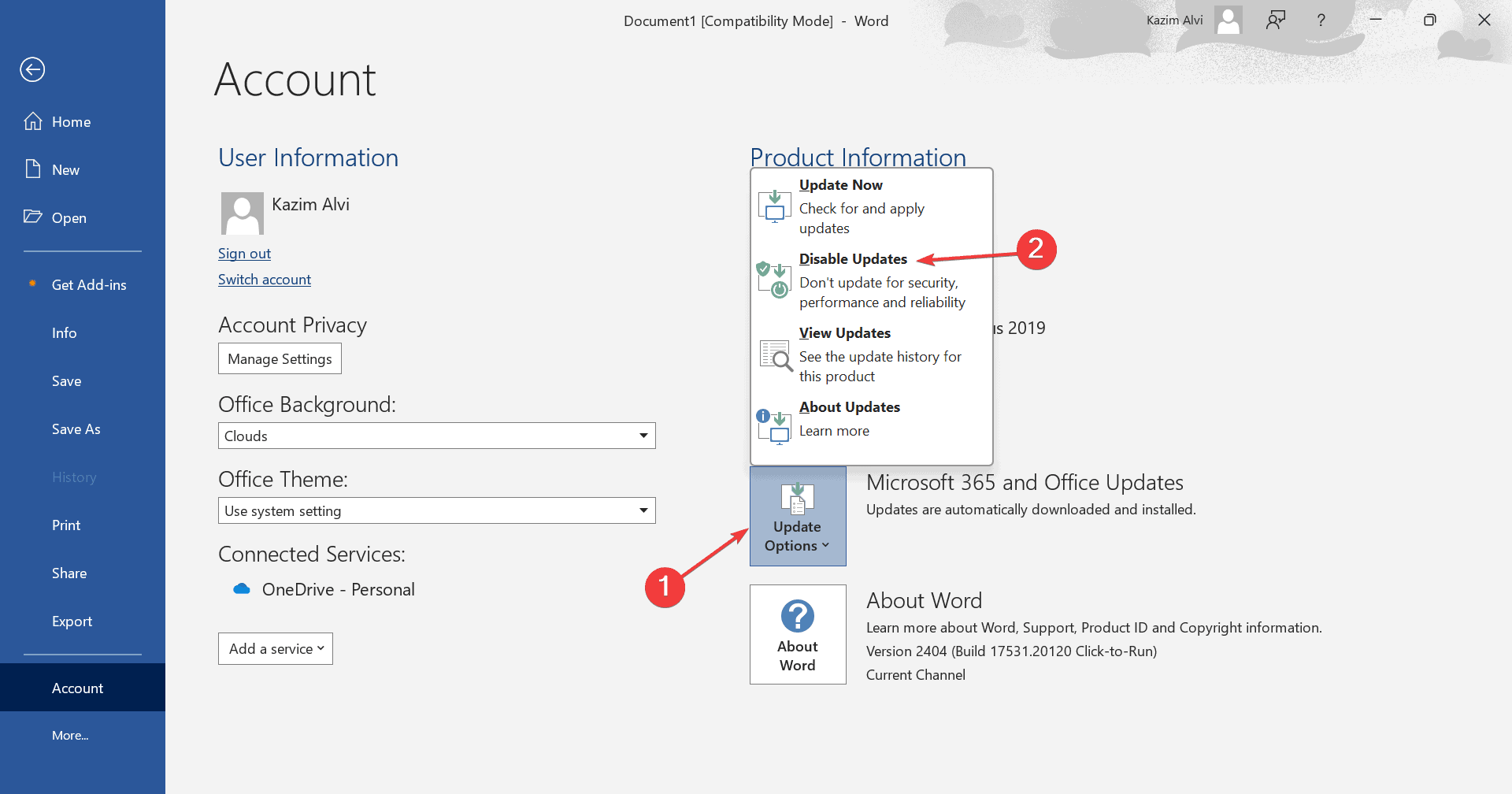Click the back arrow icon in sidebar

click(x=32, y=69)
